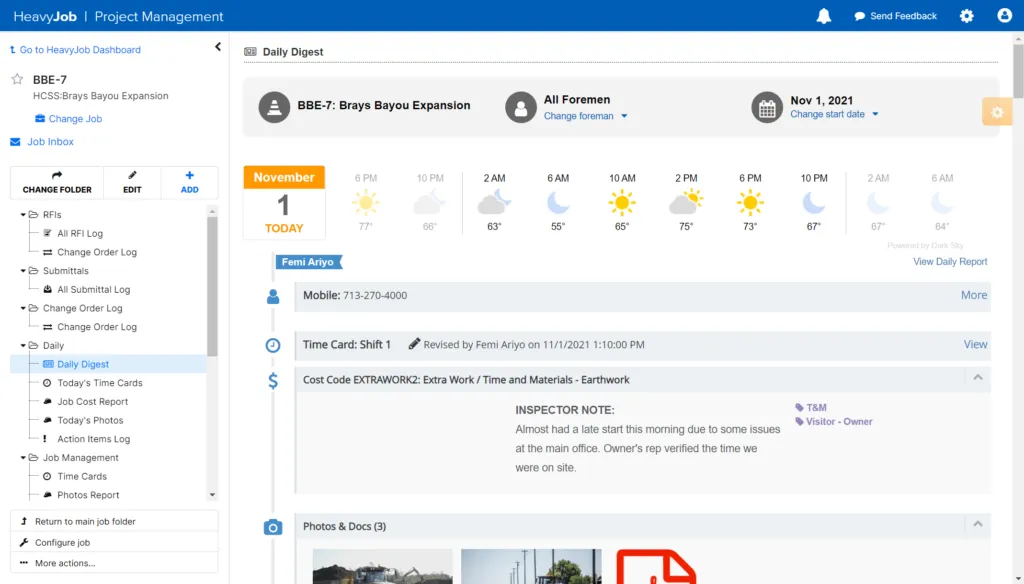Click the orange gear button at right edge
The image size is (1024, 584).
997,112
